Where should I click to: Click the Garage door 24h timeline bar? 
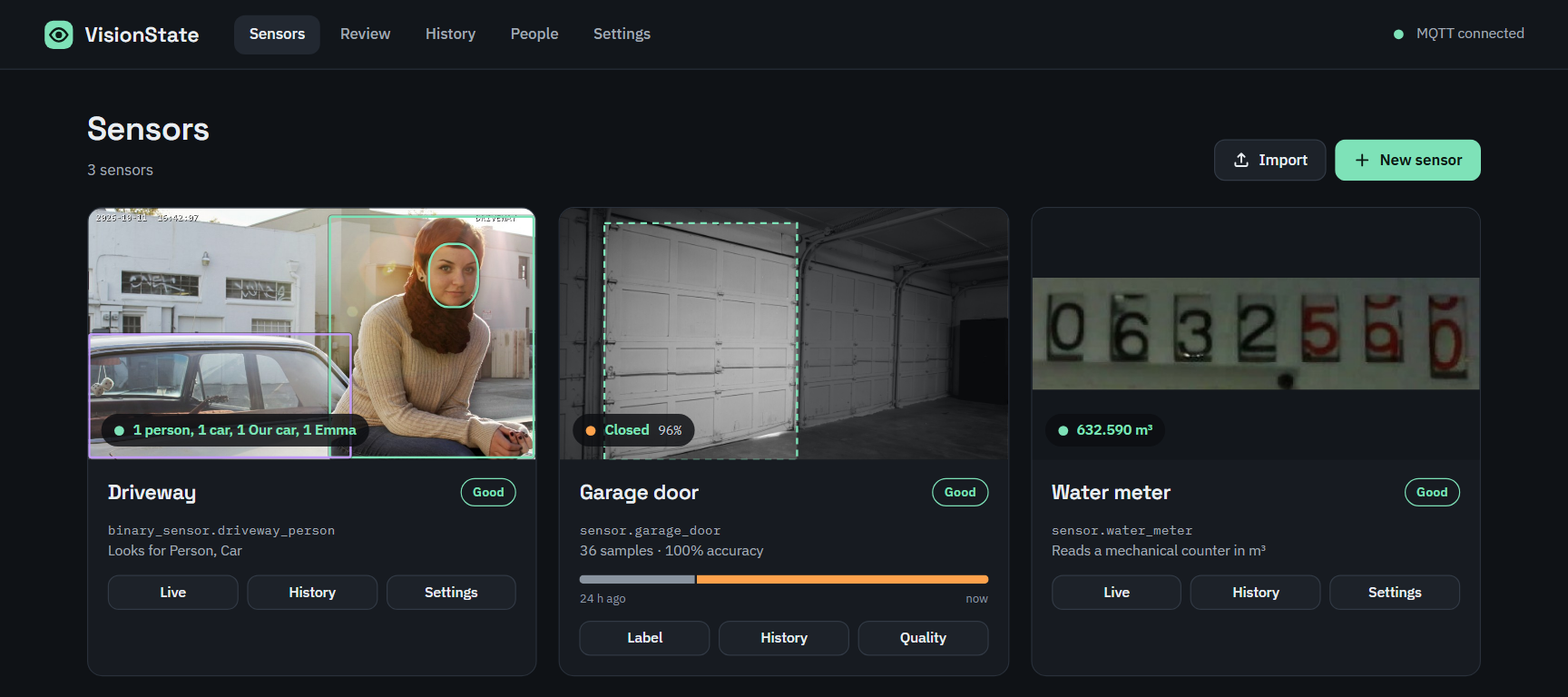pos(784,579)
